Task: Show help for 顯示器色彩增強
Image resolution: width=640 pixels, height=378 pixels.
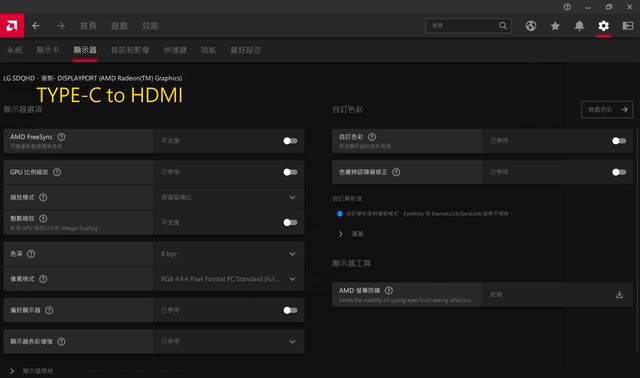Action: click(61, 341)
